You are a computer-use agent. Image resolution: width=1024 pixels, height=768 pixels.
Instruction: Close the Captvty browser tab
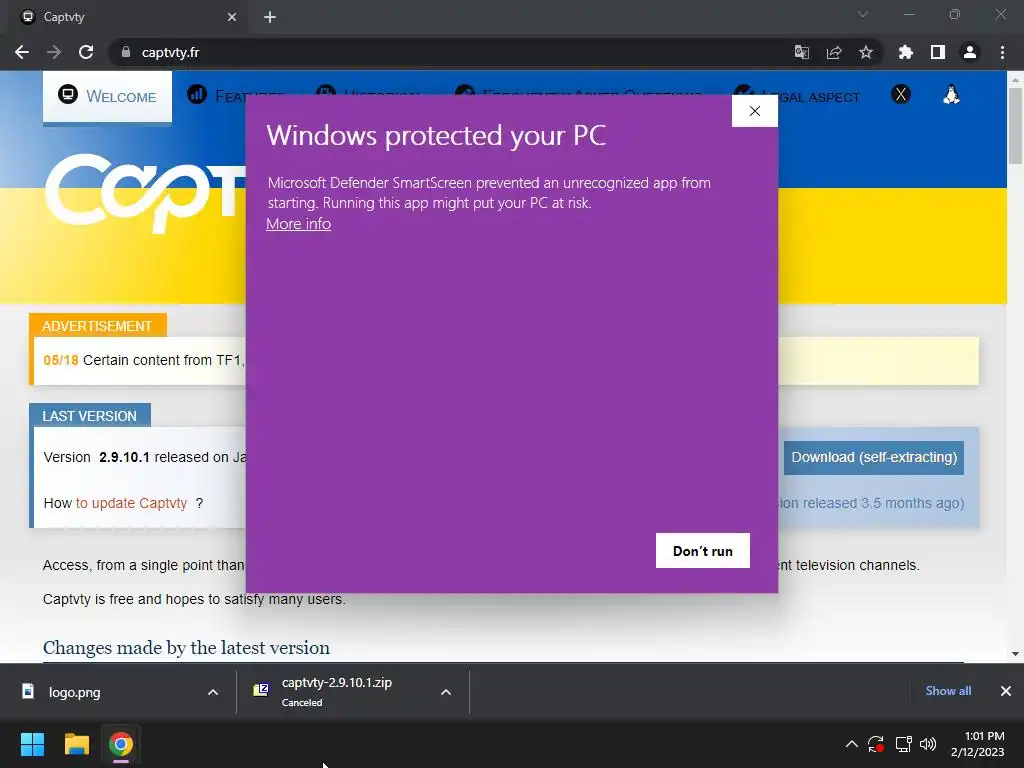click(x=232, y=17)
